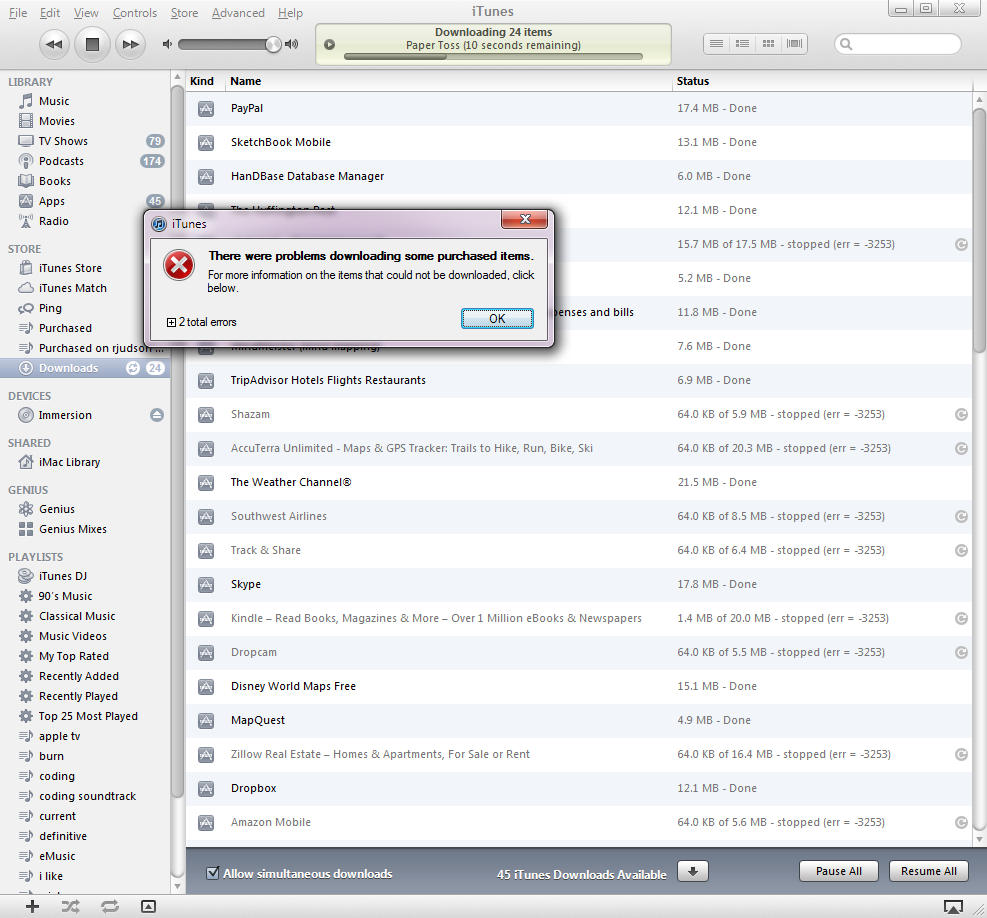Switch to grid view
Viewport: 987px width, 918px height.
[768, 43]
